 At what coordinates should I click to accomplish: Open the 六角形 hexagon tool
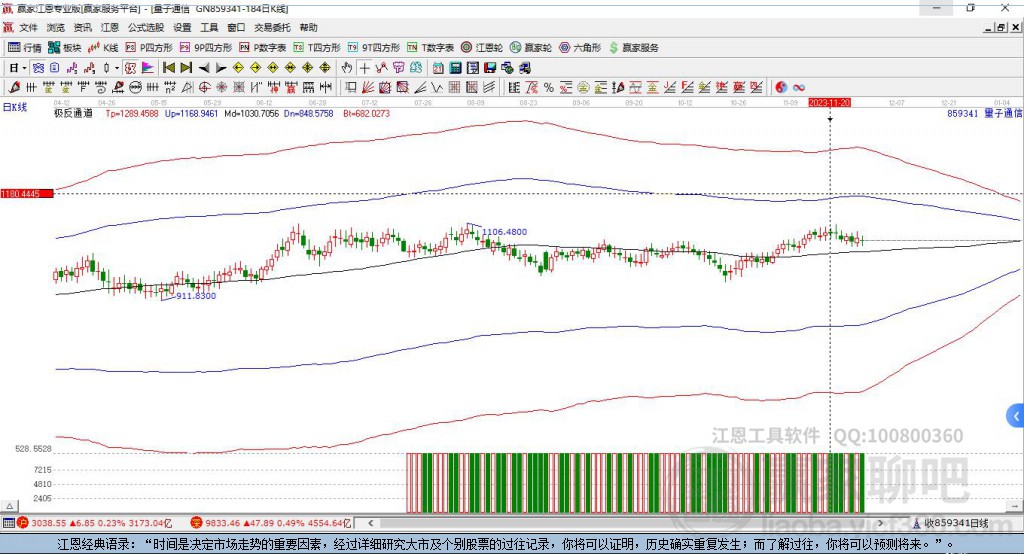pyautogui.click(x=580, y=48)
